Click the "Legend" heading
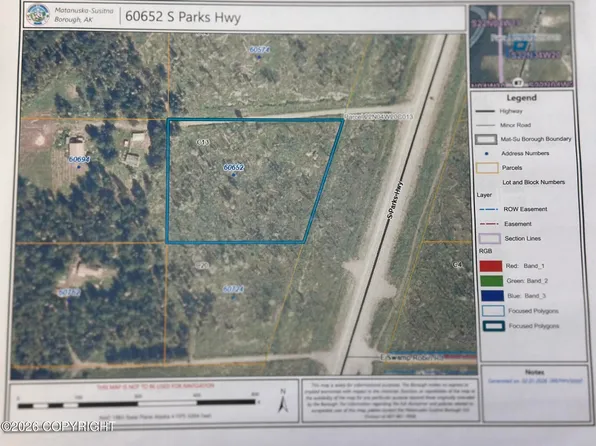596x446 pixels. point(522,98)
